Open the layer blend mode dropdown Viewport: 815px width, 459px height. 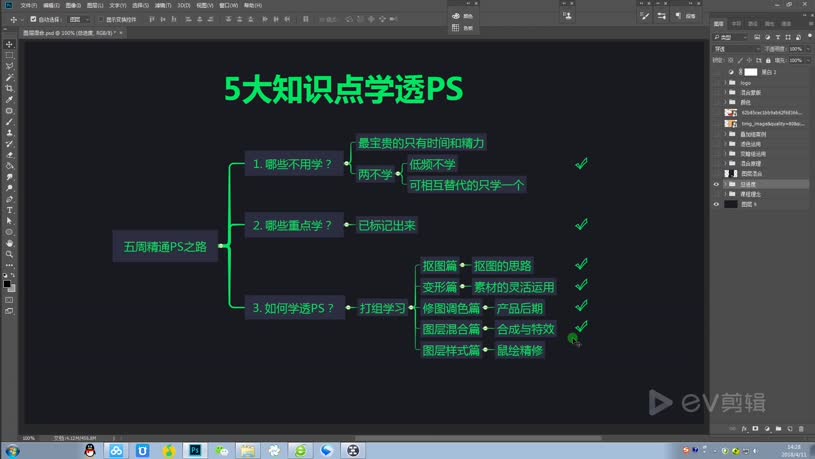[737, 49]
